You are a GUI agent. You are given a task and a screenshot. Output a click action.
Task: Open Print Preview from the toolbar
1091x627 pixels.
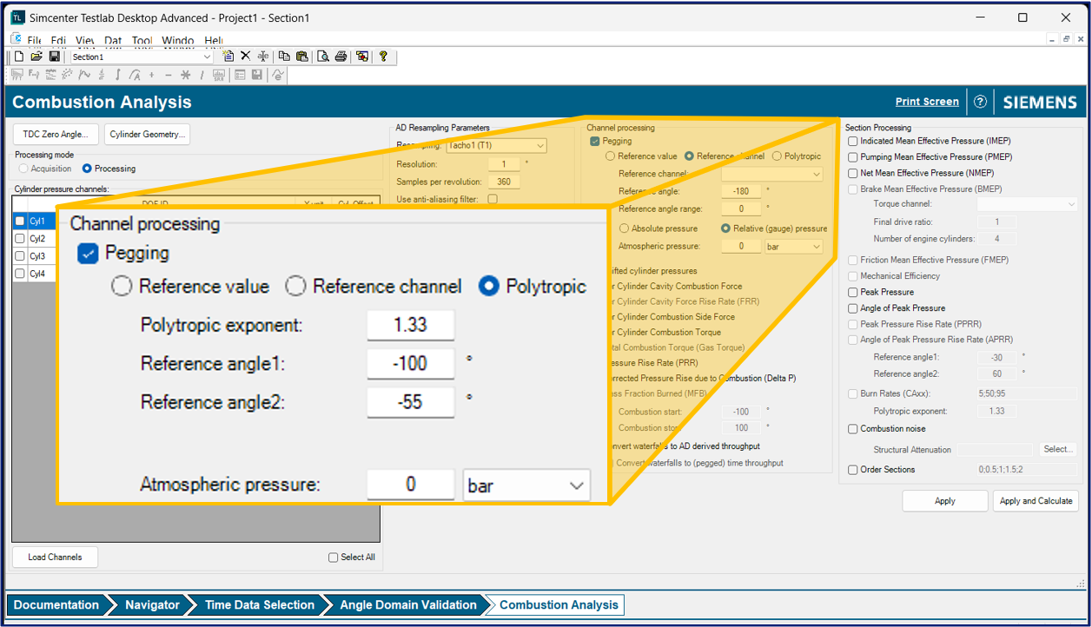[x=323, y=56]
